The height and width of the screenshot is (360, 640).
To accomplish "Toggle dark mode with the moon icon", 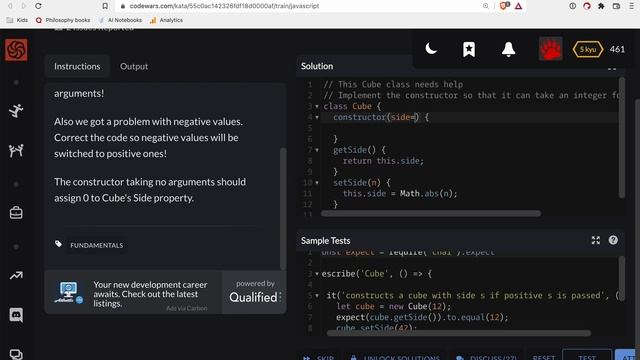I will pos(431,49).
